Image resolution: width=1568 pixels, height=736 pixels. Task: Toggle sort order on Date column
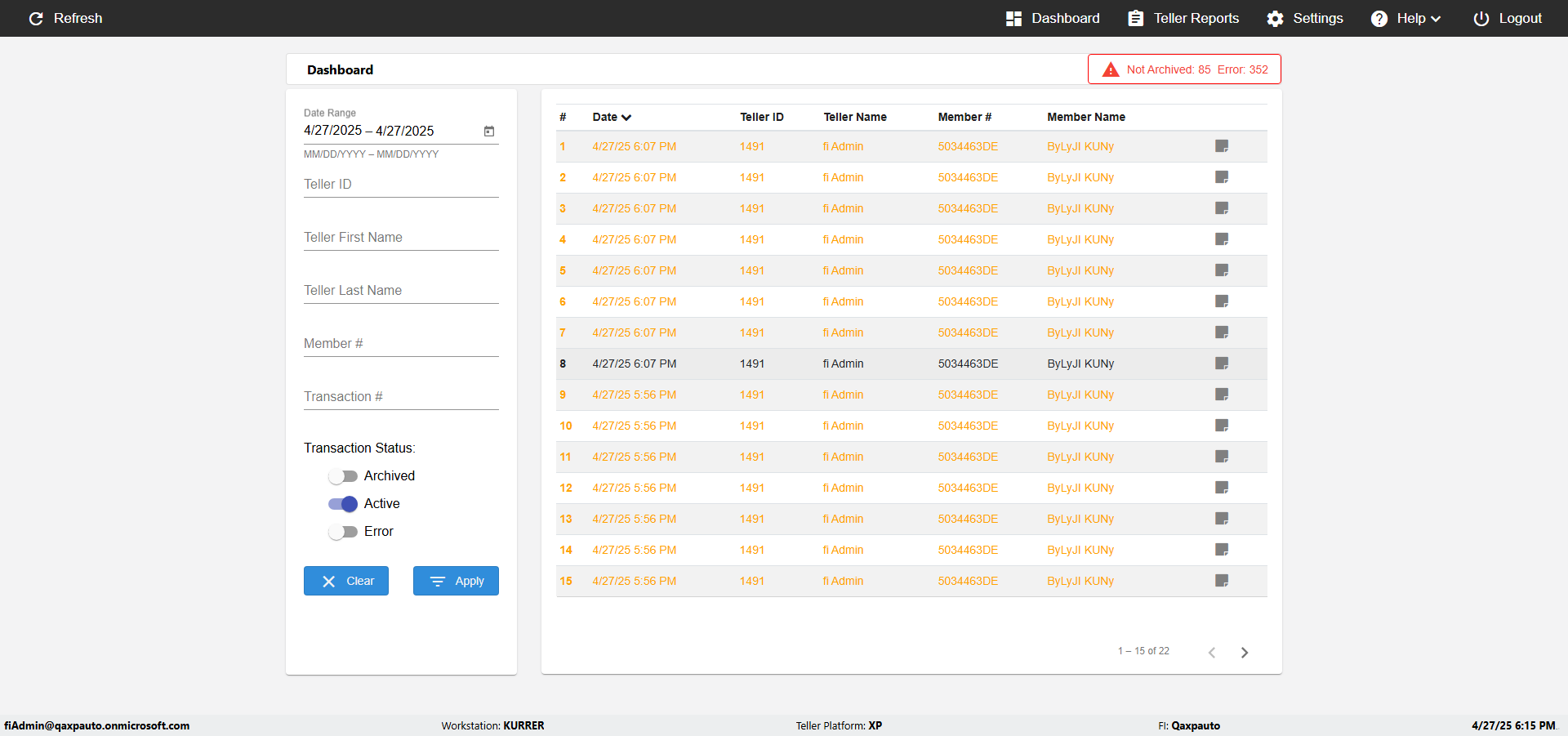point(612,117)
